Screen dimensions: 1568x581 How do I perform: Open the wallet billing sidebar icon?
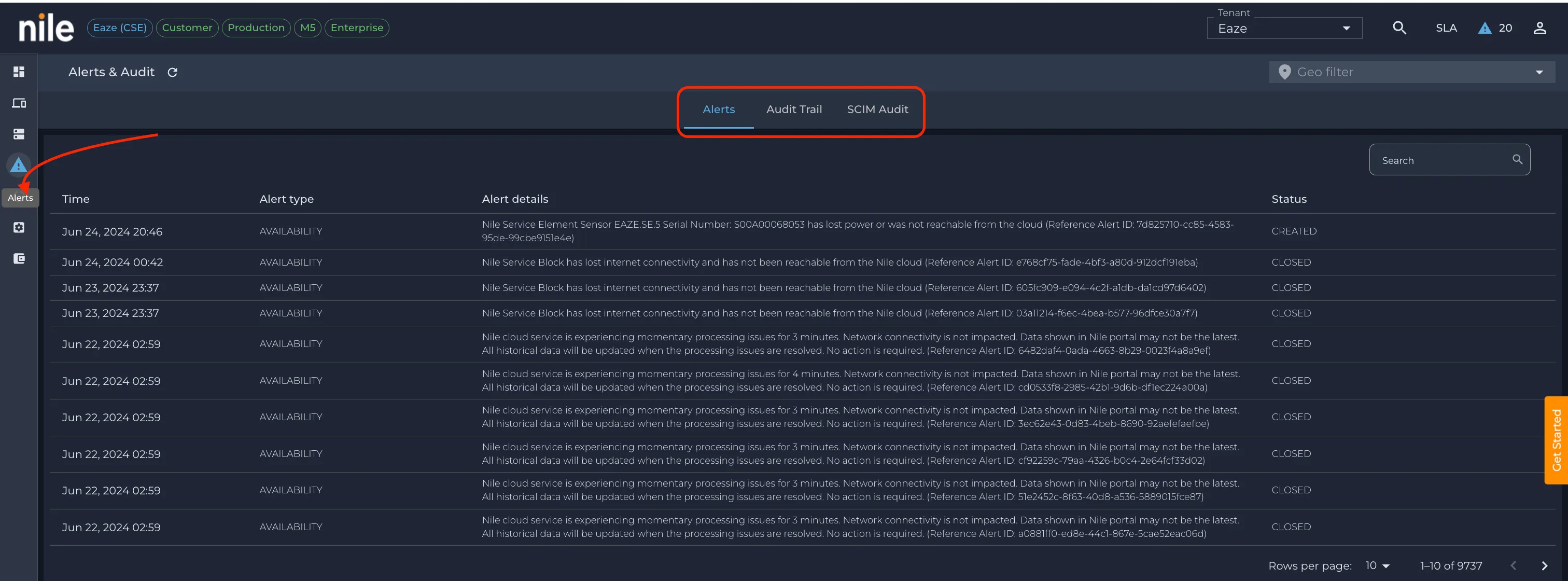coord(19,259)
